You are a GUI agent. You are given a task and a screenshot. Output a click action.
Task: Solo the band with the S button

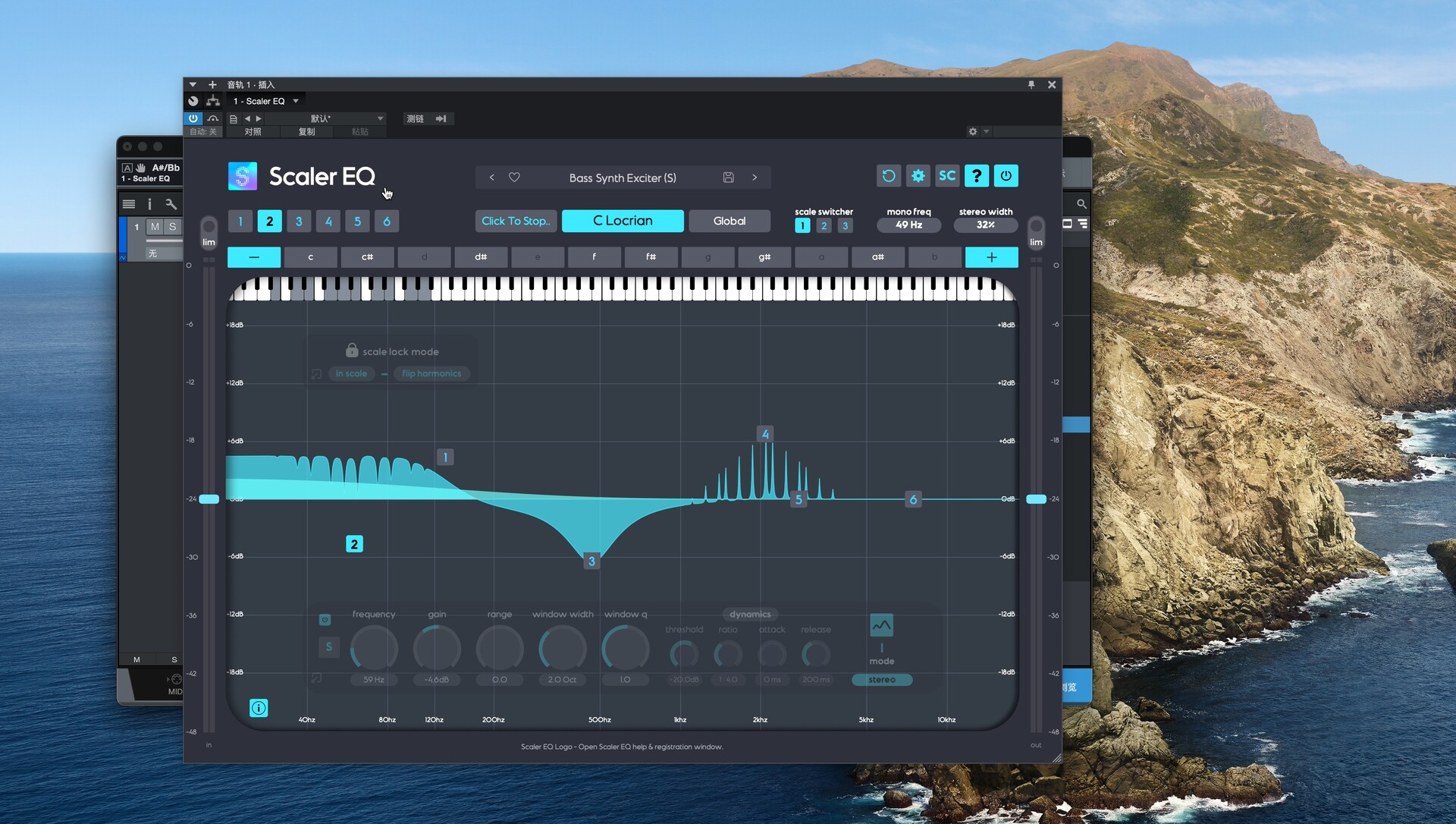tap(328, 647)
